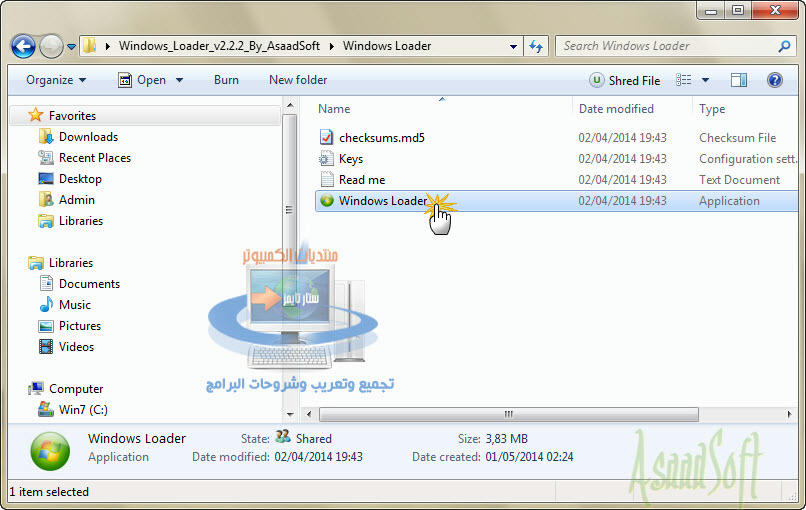The width and height of the screenshot is (806, 510).
Task: Maximize the Explorer window
Action: click(x=738, y=10)
